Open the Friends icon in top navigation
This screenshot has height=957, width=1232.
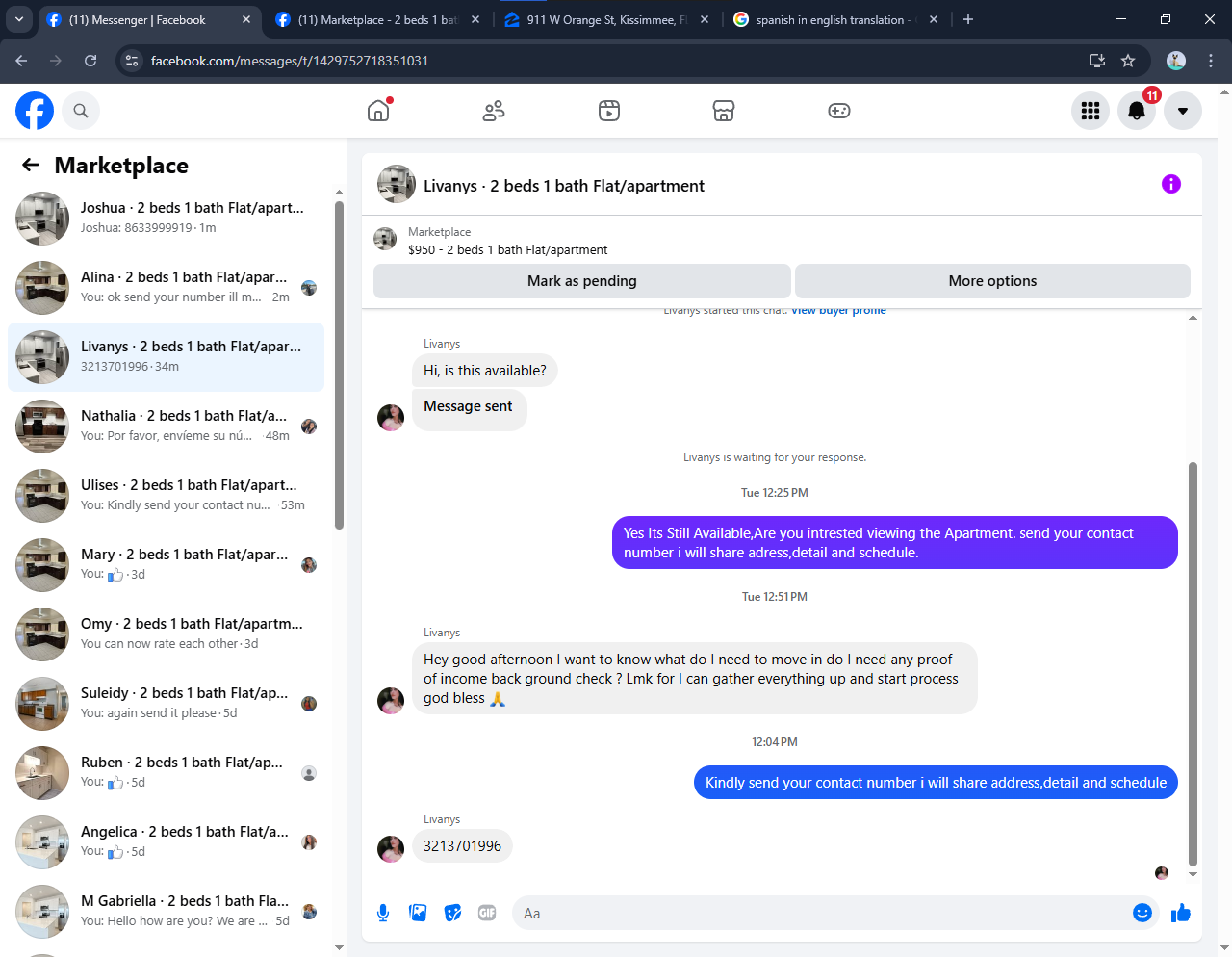(494, 111)
